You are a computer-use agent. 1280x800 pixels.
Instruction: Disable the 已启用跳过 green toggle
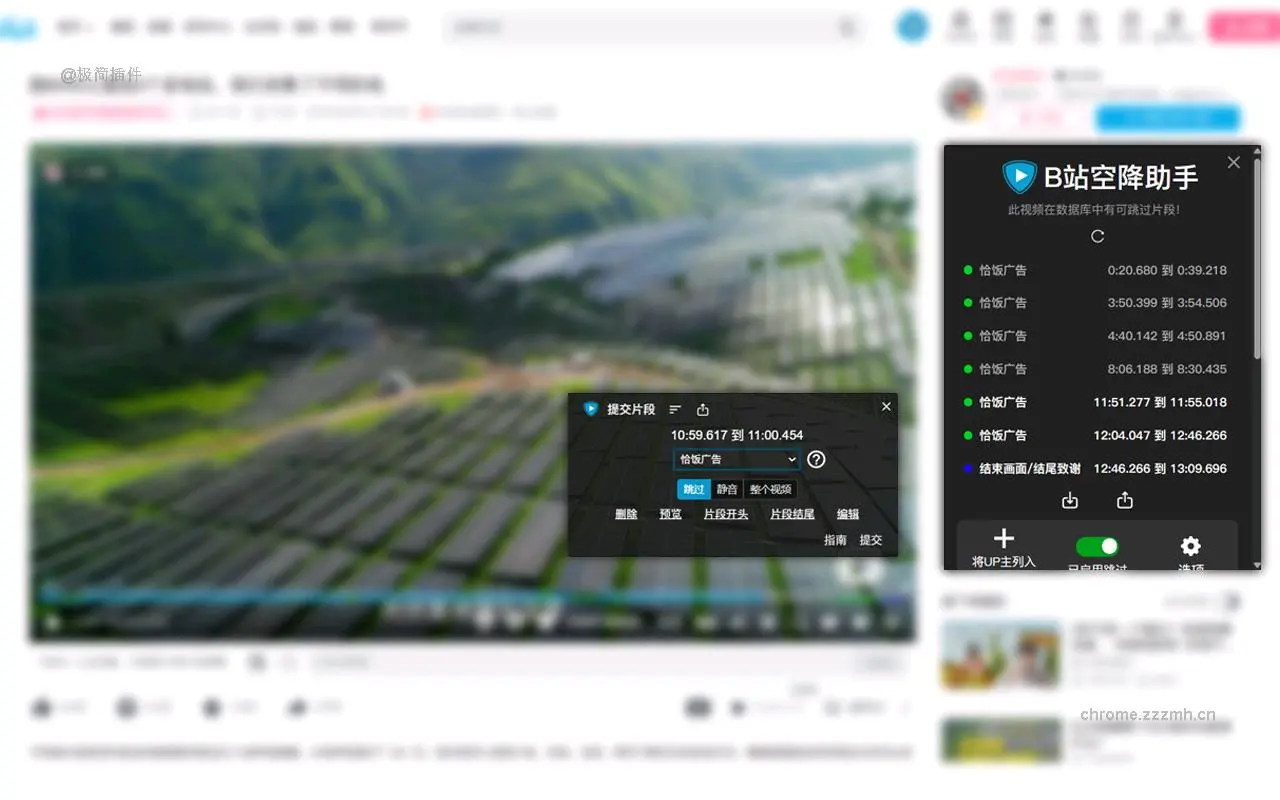1097,546
